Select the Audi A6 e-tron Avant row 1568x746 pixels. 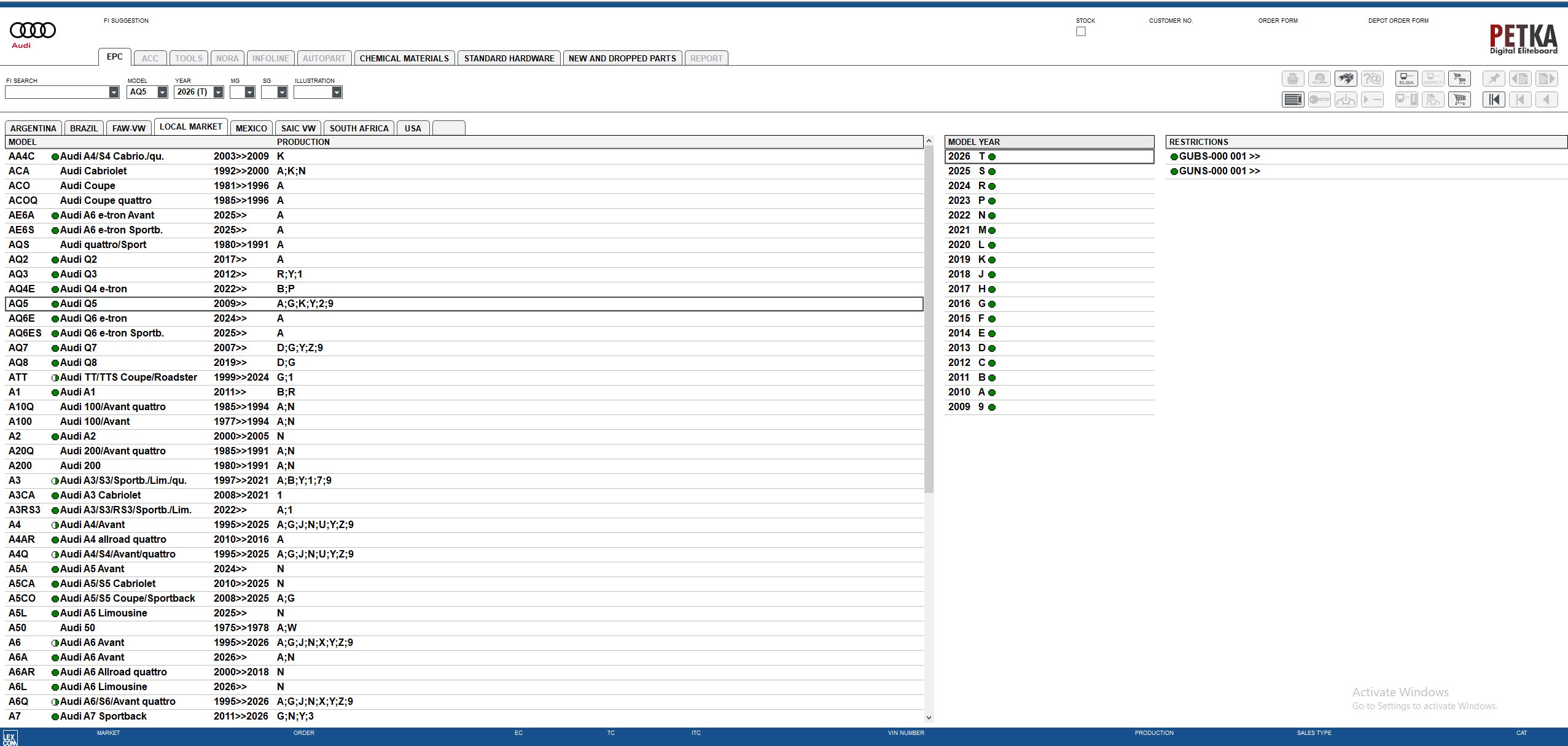tap(464, 215)
